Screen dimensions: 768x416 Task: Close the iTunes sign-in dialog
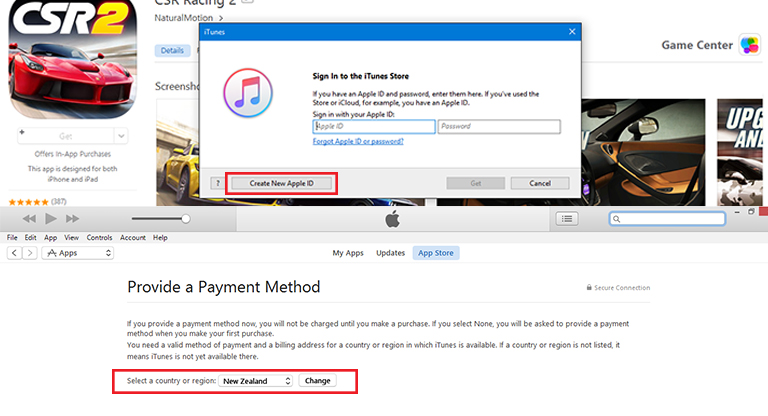pyautogui.click(x=572, y=31)
